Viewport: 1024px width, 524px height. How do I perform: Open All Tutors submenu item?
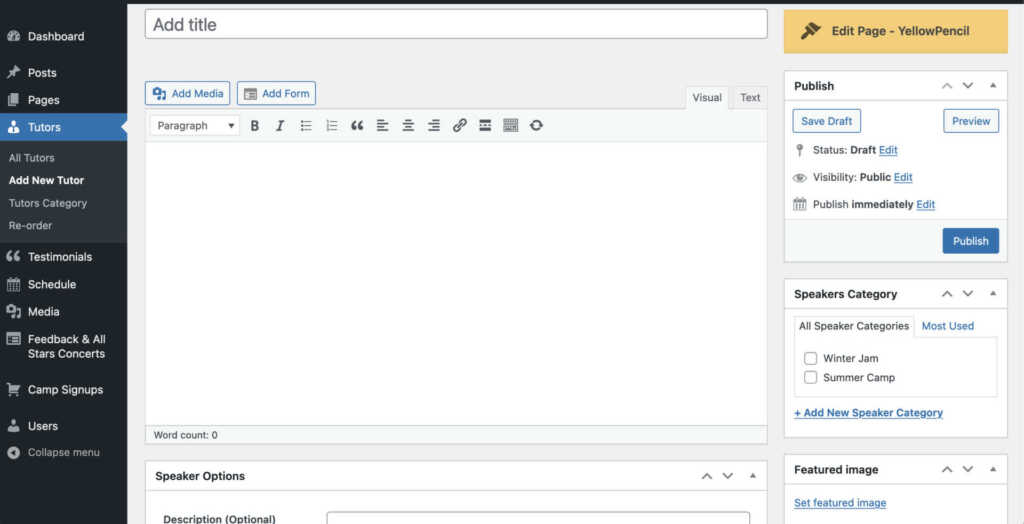click(x=32, y=158)
